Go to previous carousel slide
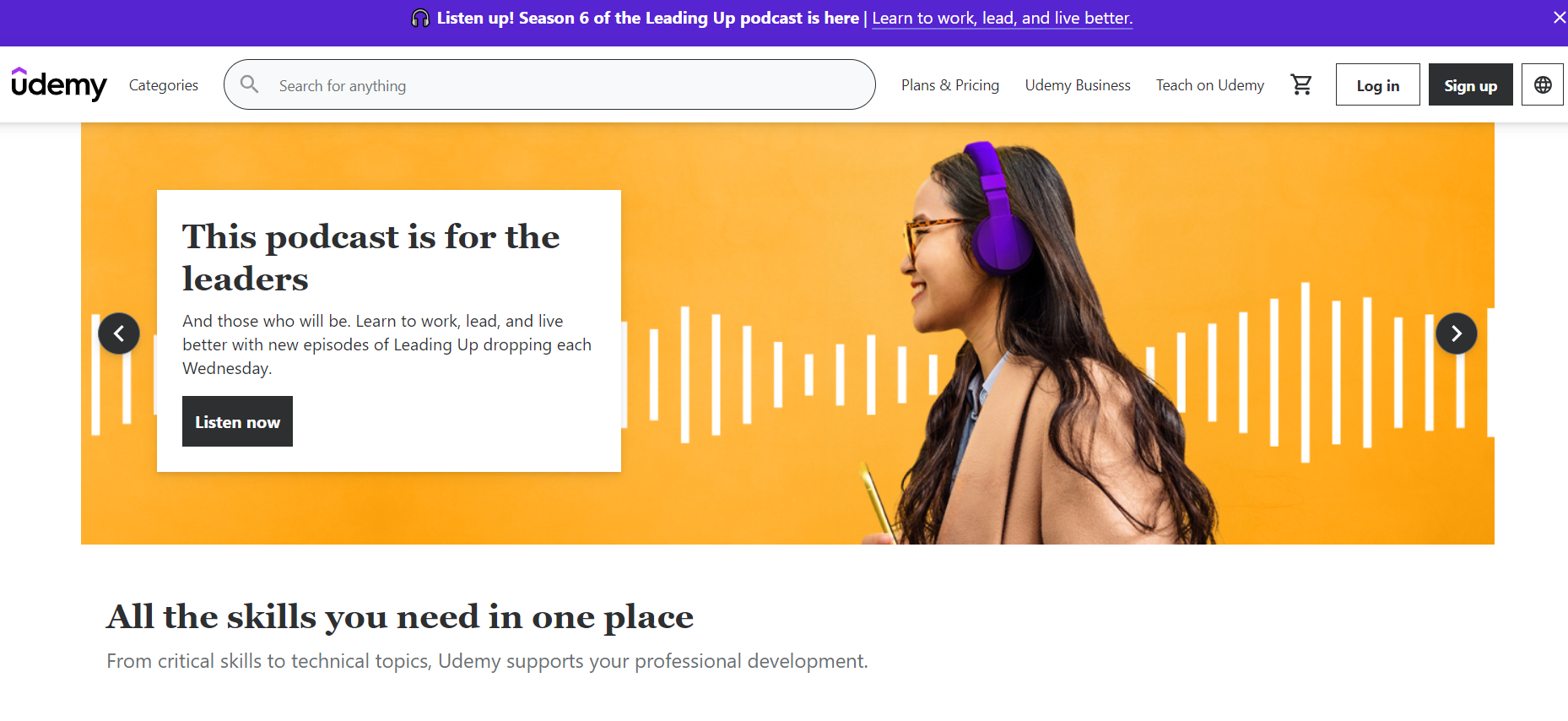Screen dimensions: 1568x721 coord(119,333)
